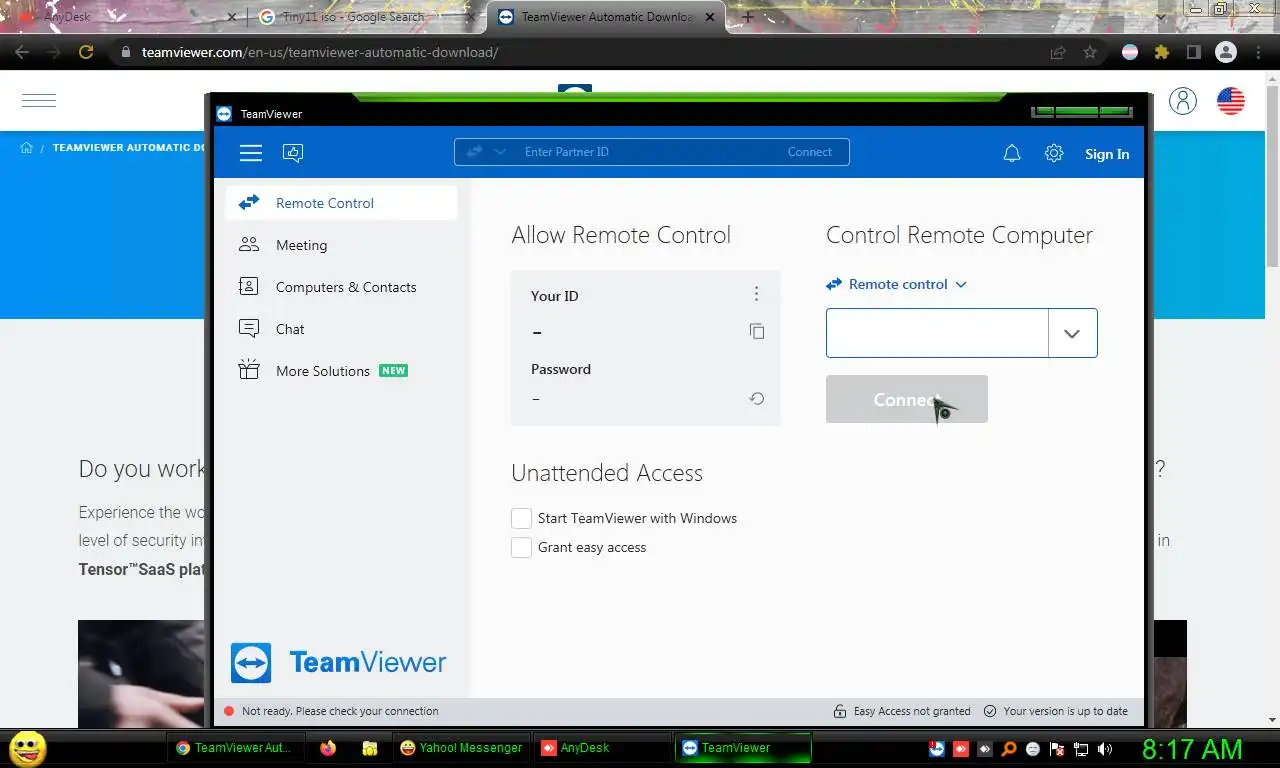
Task: Bookmark this page with the star icon
Action: pyautogui.click(x=1090, y=52)
